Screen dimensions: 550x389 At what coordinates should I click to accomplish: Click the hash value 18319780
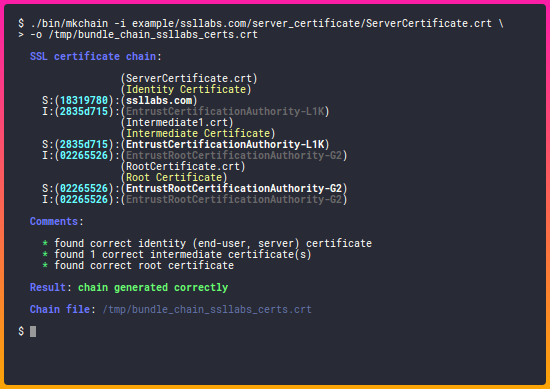84,100
